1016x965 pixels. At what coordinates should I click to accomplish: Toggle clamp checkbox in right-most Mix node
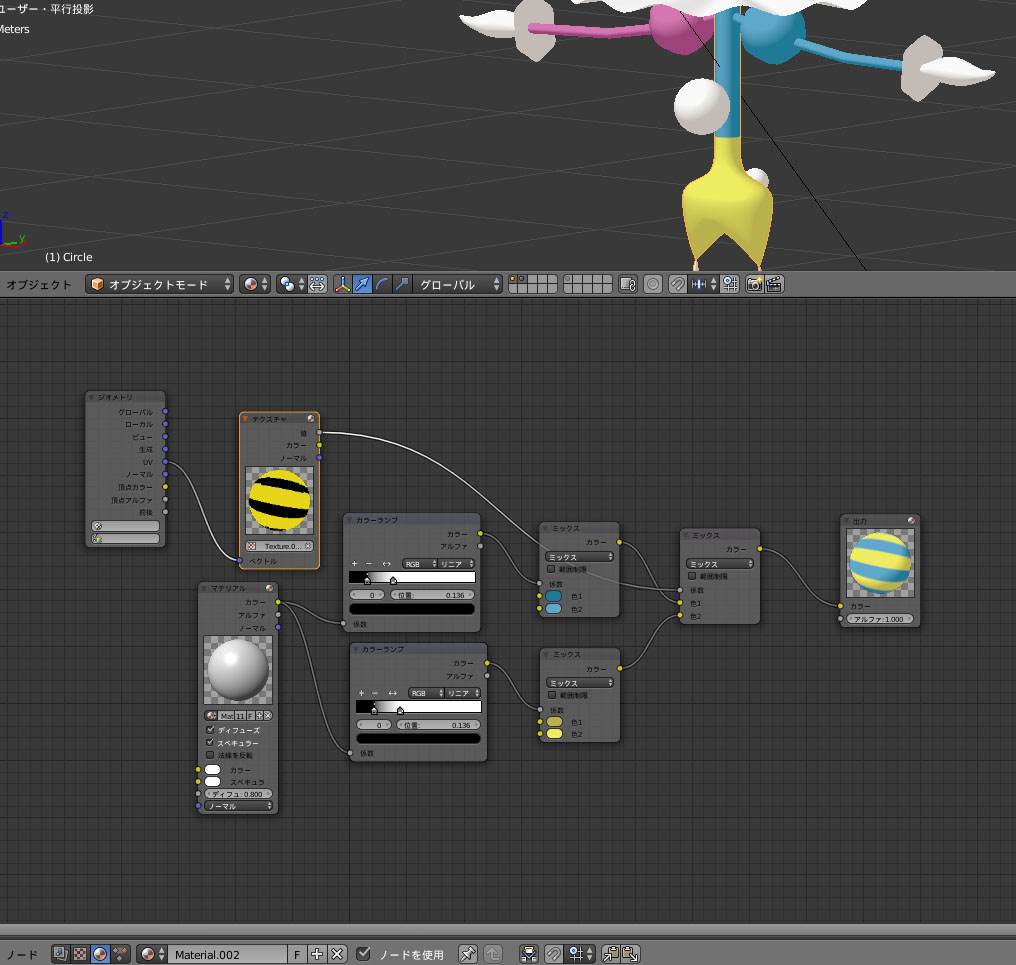coord(692,576)
